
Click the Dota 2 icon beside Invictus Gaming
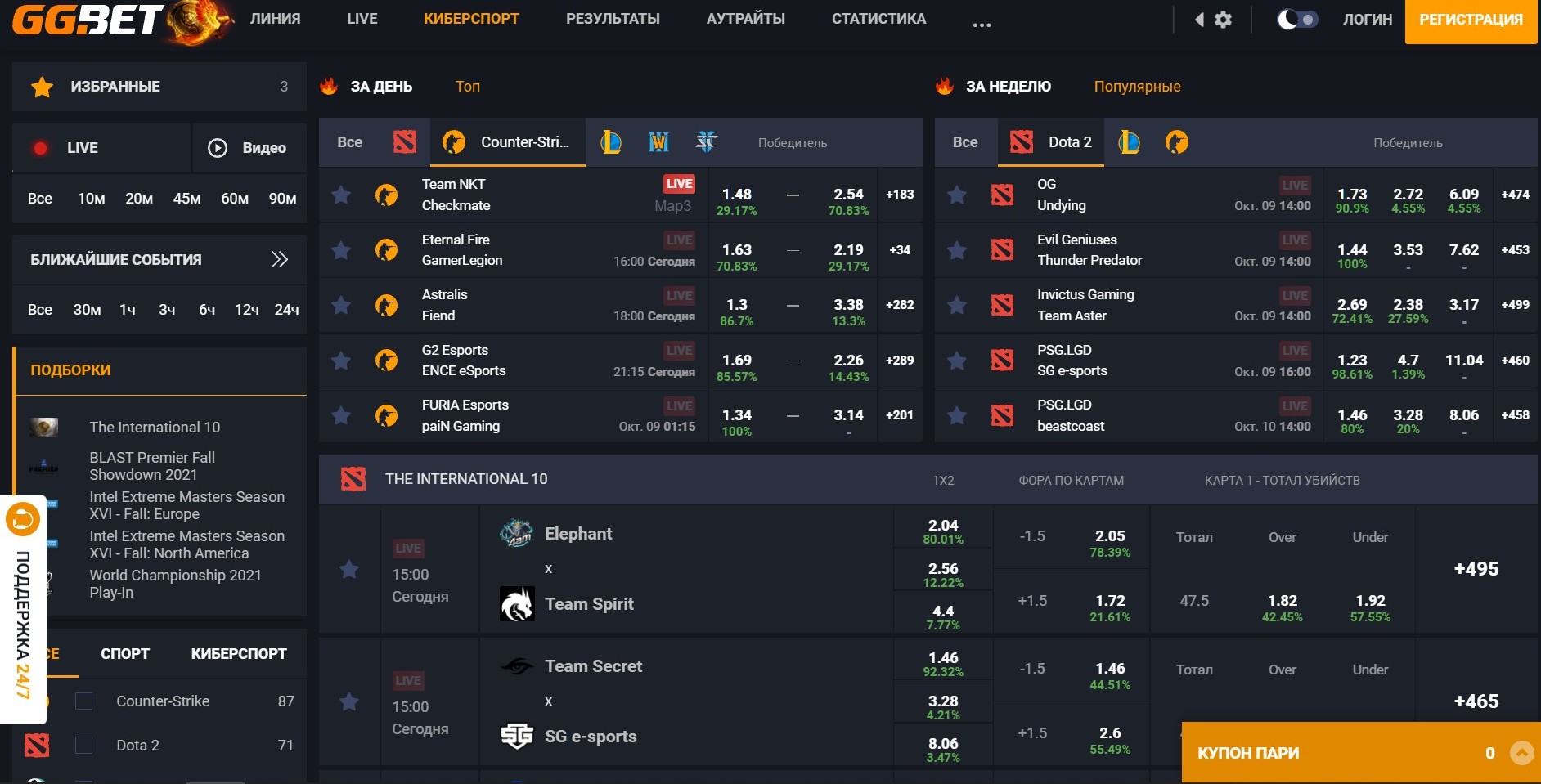pos(1002,305)
